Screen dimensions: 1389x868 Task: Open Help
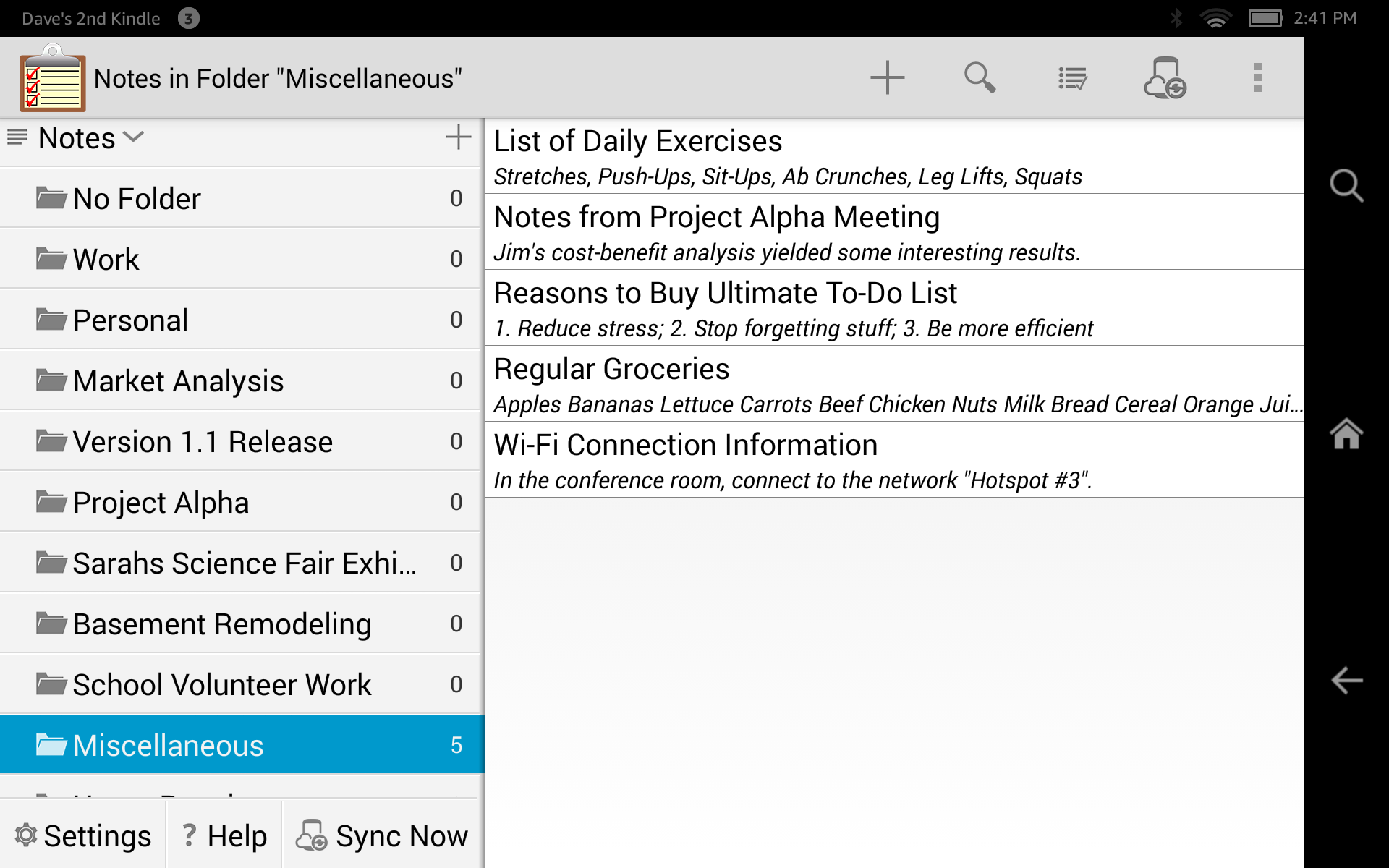(x=223, y=835)
